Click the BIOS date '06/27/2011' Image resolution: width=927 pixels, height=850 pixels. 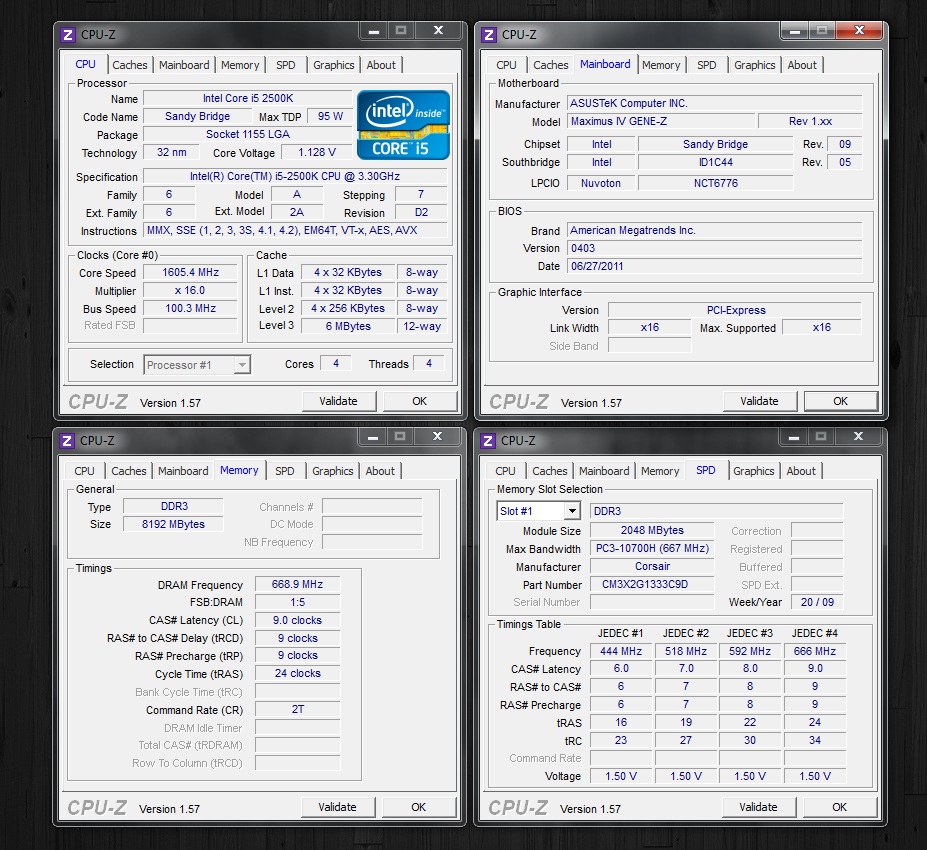click(715, 266)
